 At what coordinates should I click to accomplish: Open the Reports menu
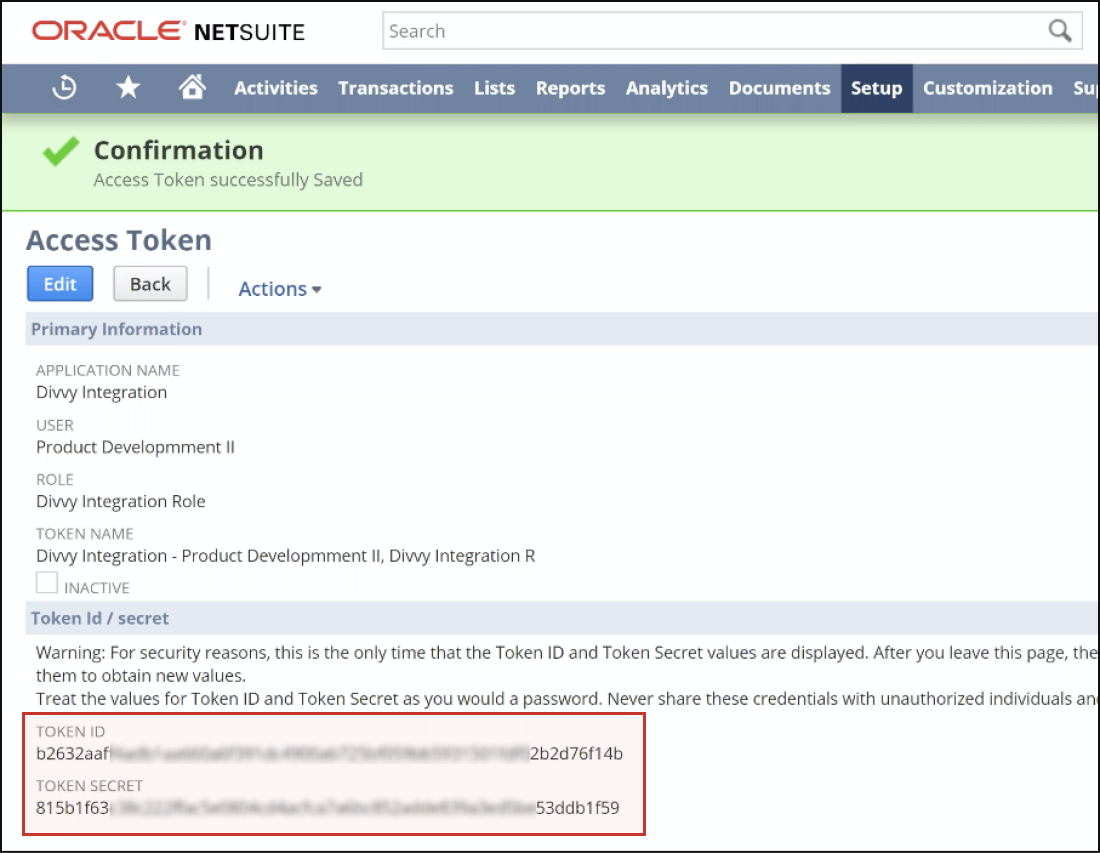[570, 88]
